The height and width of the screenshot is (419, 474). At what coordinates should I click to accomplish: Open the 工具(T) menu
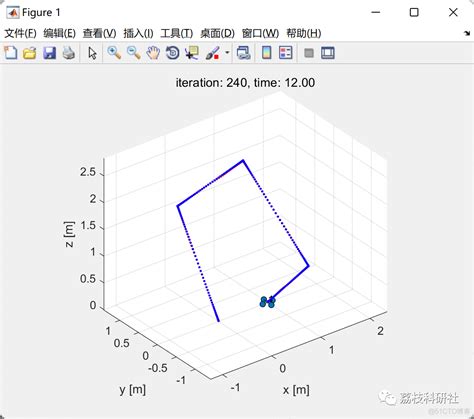[x=177, y=33]
